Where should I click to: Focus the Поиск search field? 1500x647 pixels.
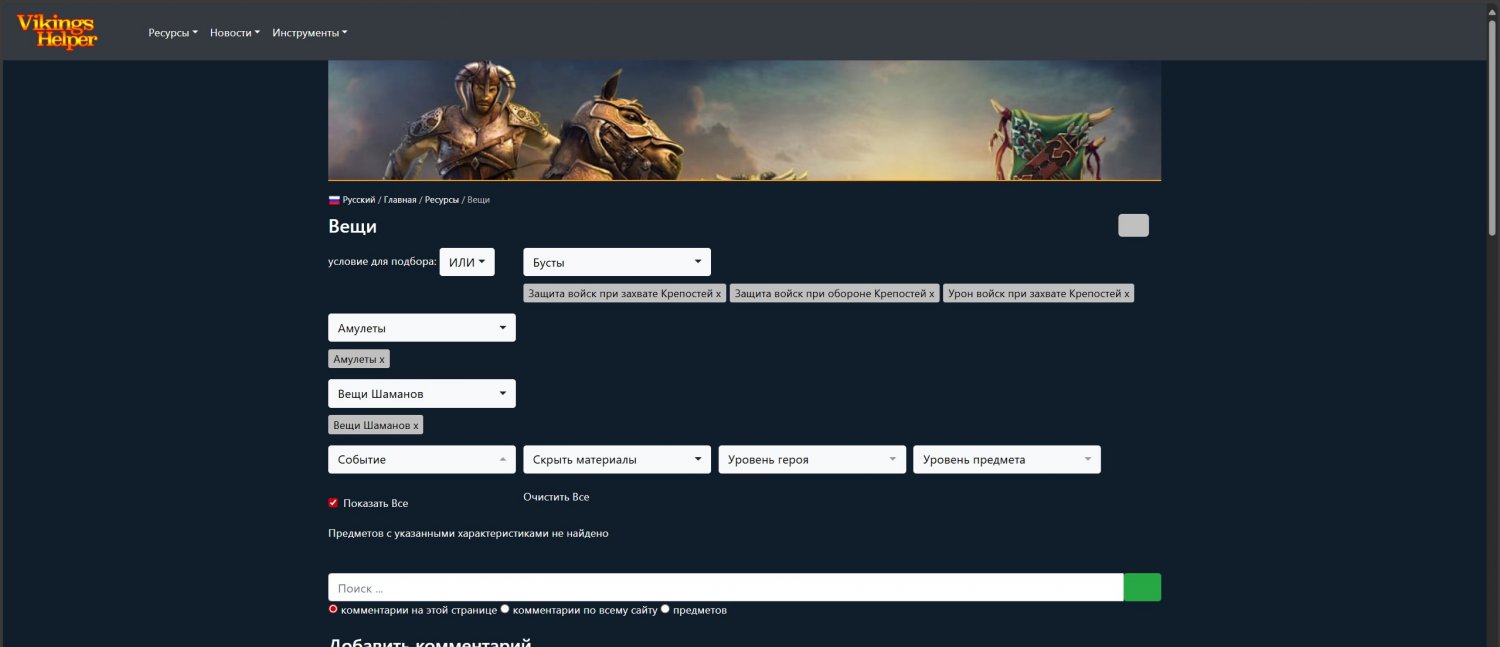click(726, 587)
